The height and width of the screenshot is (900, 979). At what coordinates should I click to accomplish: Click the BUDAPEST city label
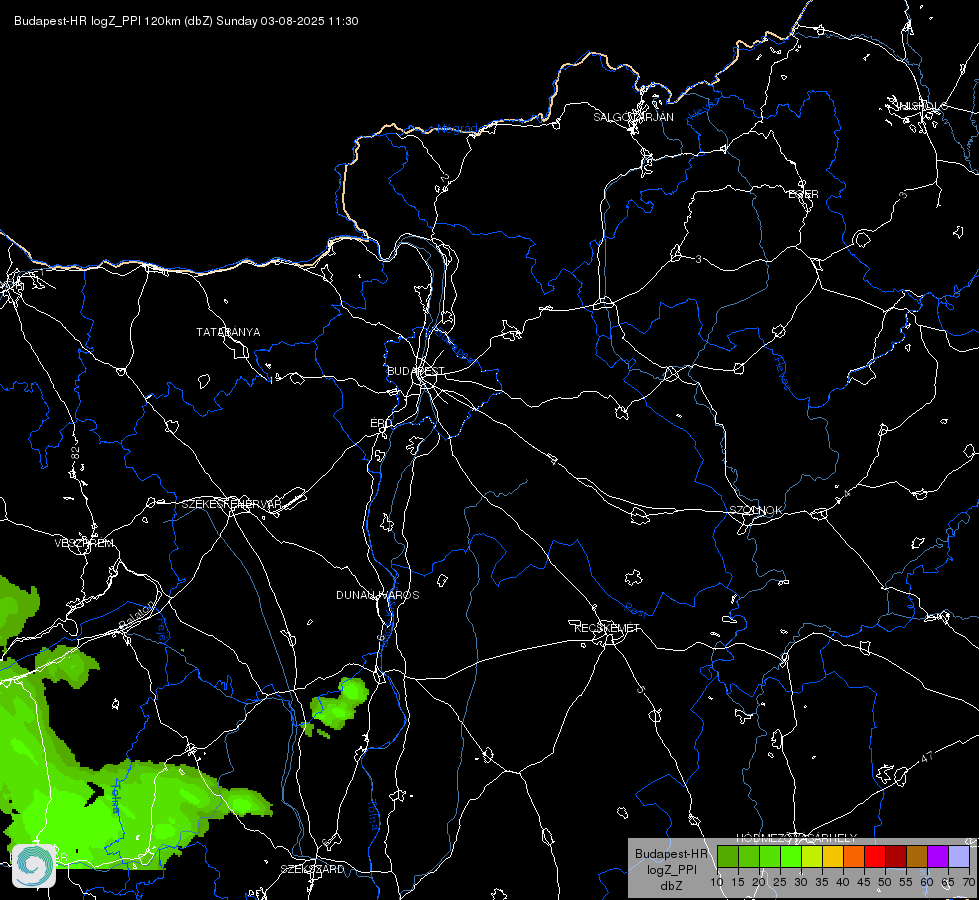(416, 371)
